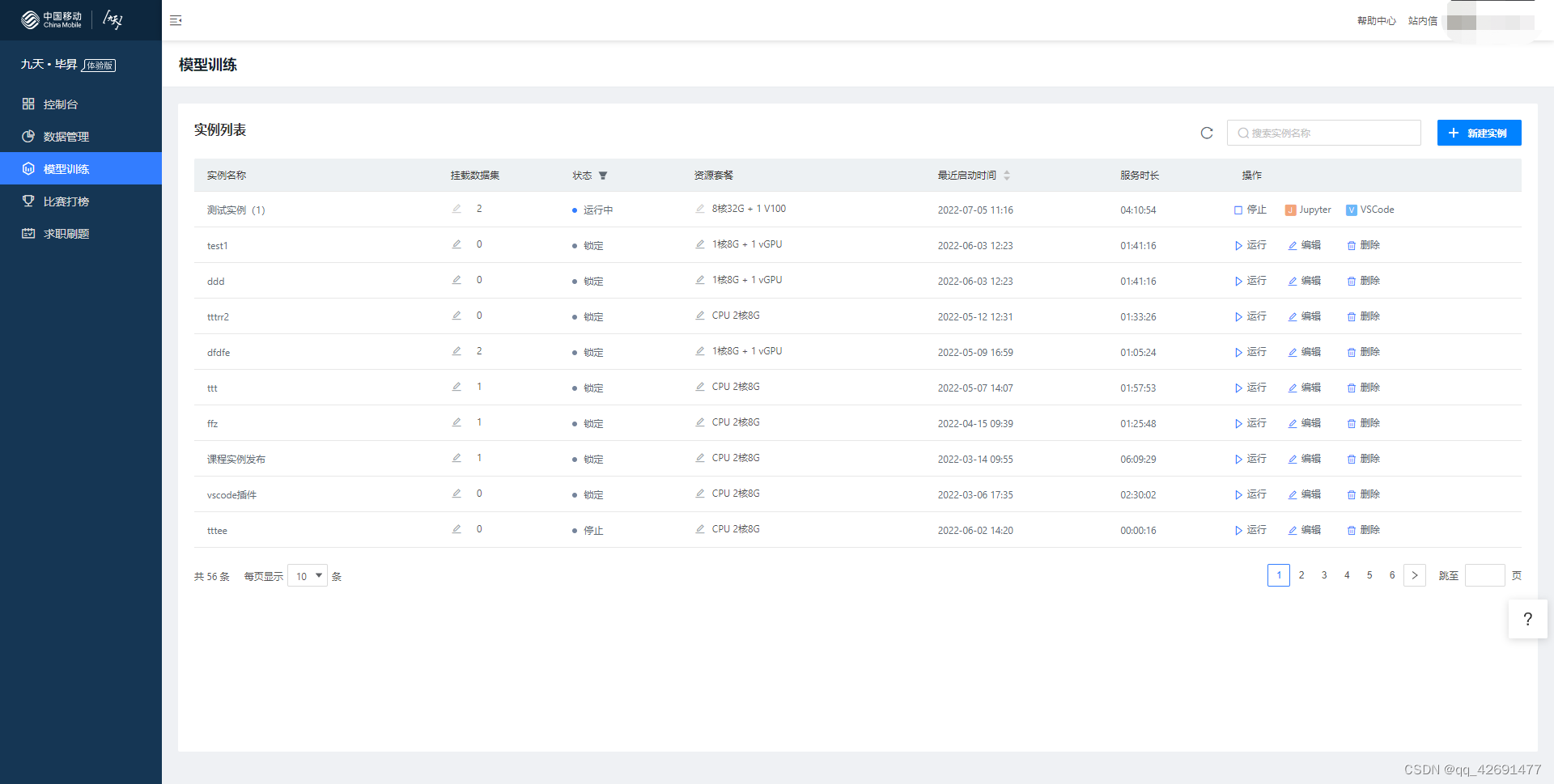Click the jump-to-page input box
The height and width of the screenshot is (784, 1554).
point(1485,575)
